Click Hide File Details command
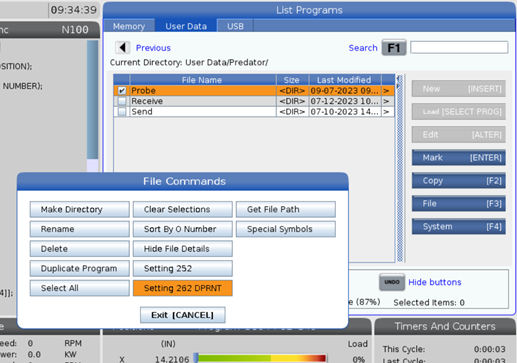Image resolution: width=517 pixels, height=363 pixels. [183, 249]
